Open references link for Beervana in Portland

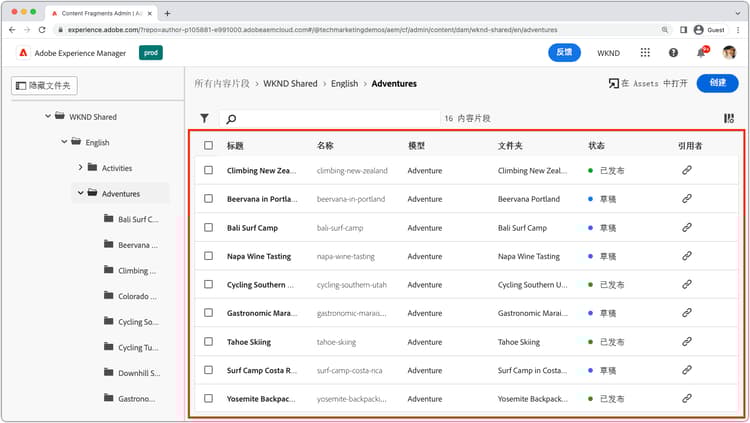(x=687, y=198)
